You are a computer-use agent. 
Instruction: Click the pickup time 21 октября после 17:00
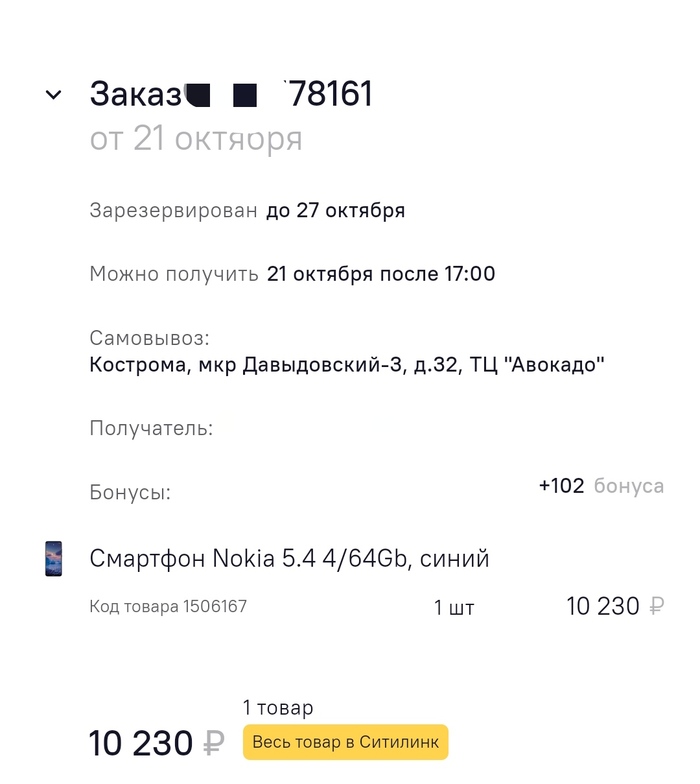point(381,274)
